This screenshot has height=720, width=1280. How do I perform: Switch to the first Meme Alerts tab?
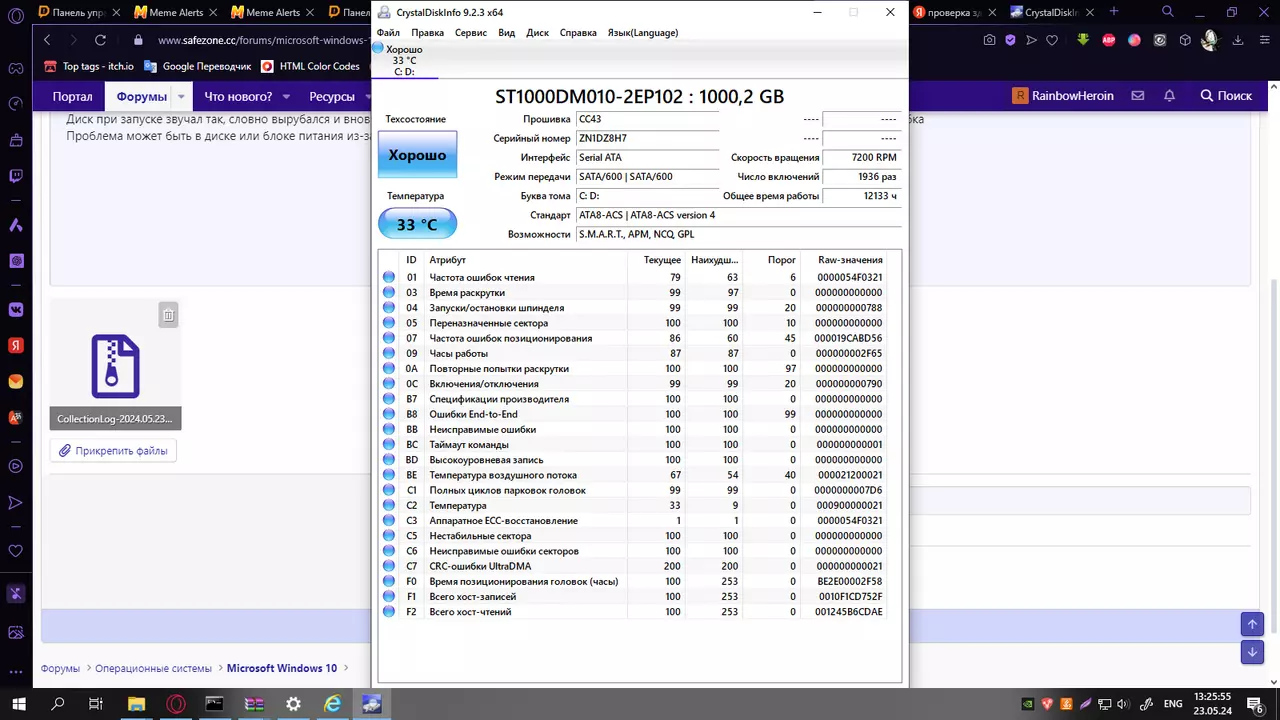178,13
